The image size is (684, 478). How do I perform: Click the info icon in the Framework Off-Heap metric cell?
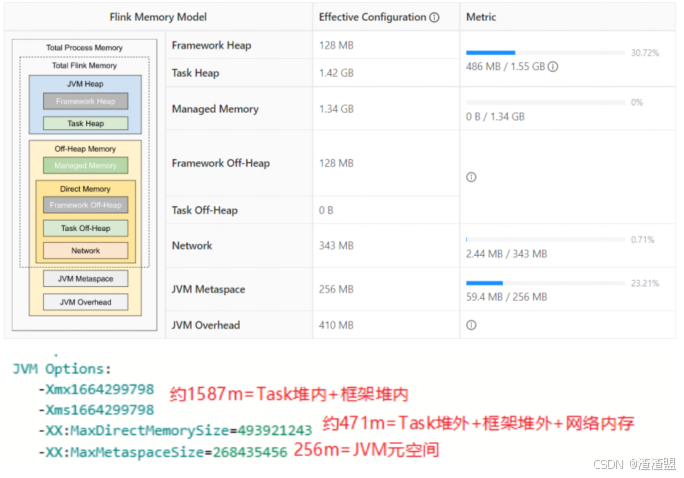click(x=471, y=177)
